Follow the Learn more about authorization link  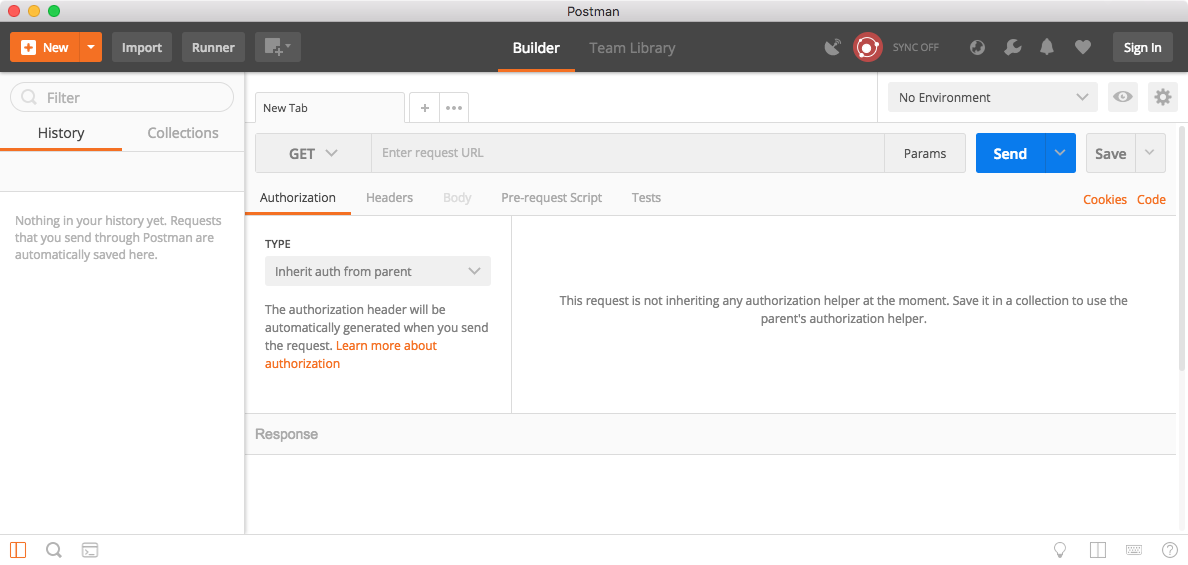click(x=386, y=346)
